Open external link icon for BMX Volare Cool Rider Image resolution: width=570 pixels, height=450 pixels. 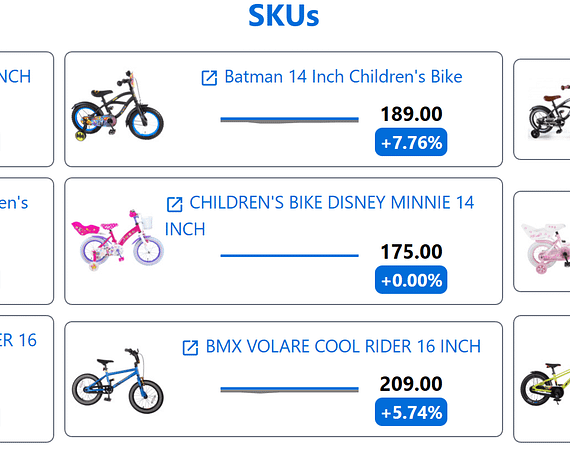[190, 347]
